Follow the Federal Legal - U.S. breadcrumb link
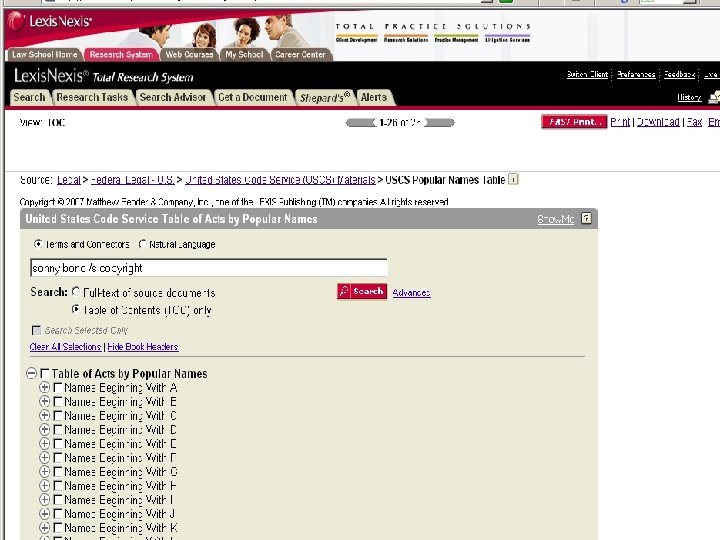 (x=133, y=180)
